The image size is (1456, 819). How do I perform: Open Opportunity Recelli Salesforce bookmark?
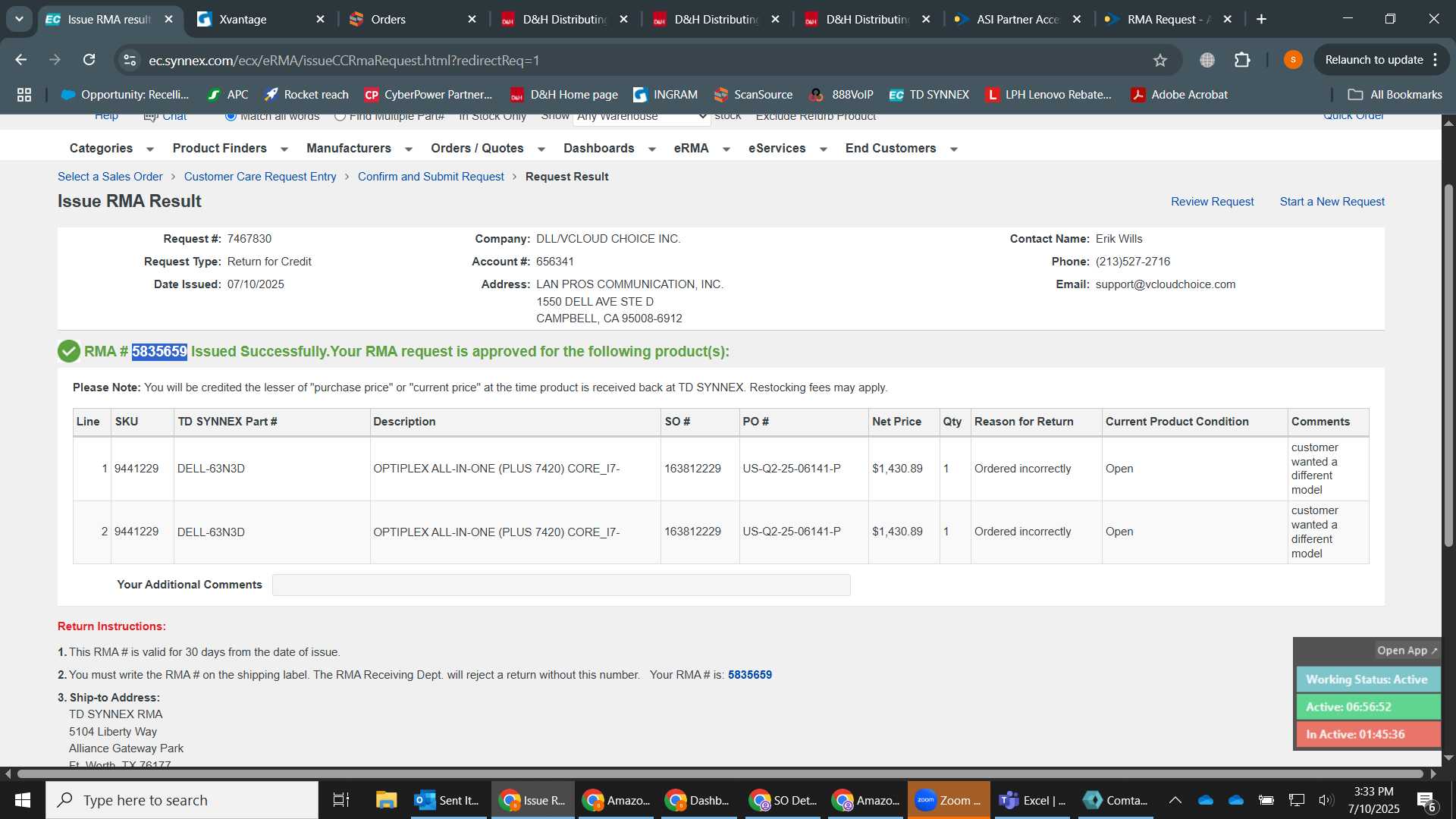pos(125,95)
